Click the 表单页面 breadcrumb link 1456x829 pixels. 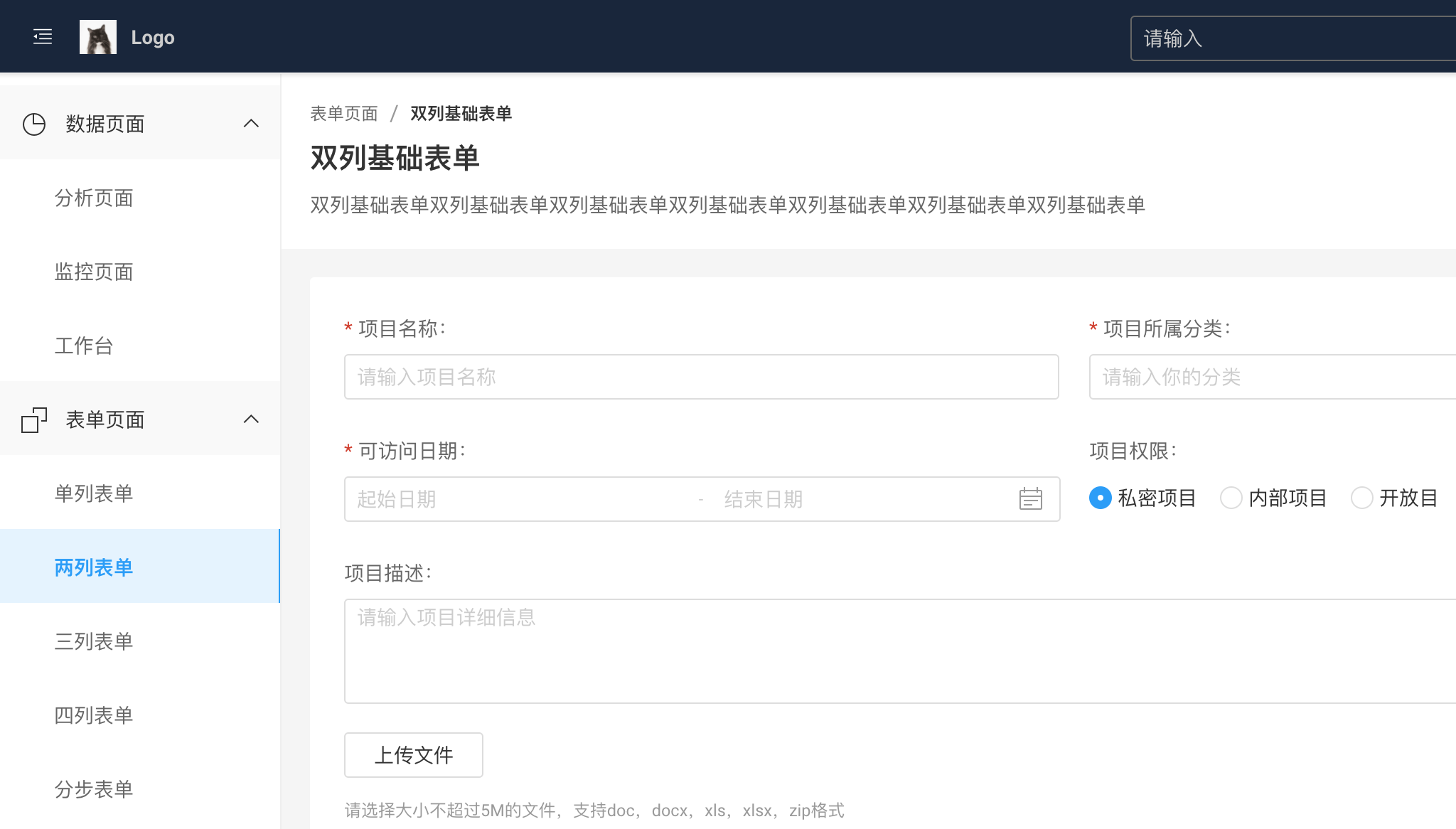(x=344, y=114)
